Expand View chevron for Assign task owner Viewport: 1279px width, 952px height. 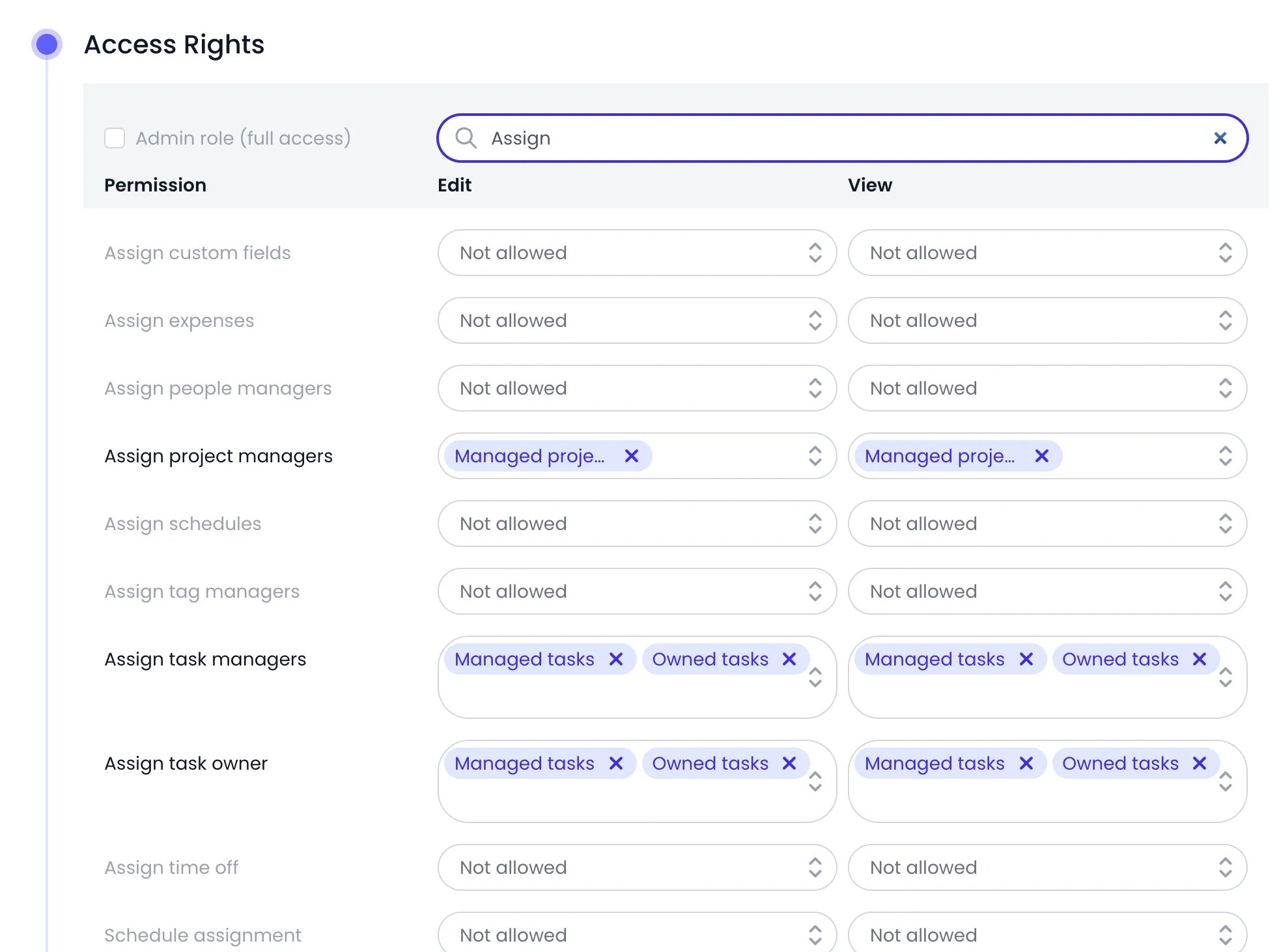coord(1225,781)
